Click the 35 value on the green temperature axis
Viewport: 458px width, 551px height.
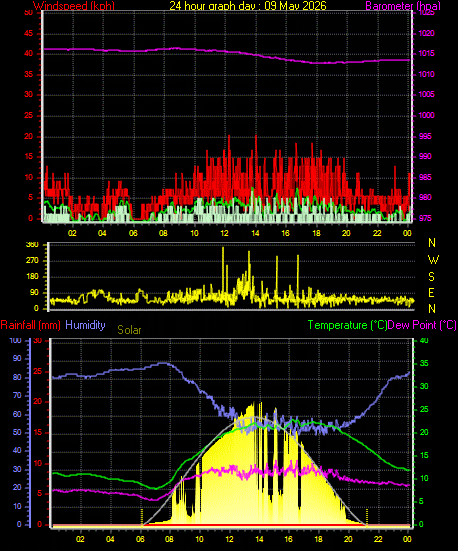click(424, 363)
